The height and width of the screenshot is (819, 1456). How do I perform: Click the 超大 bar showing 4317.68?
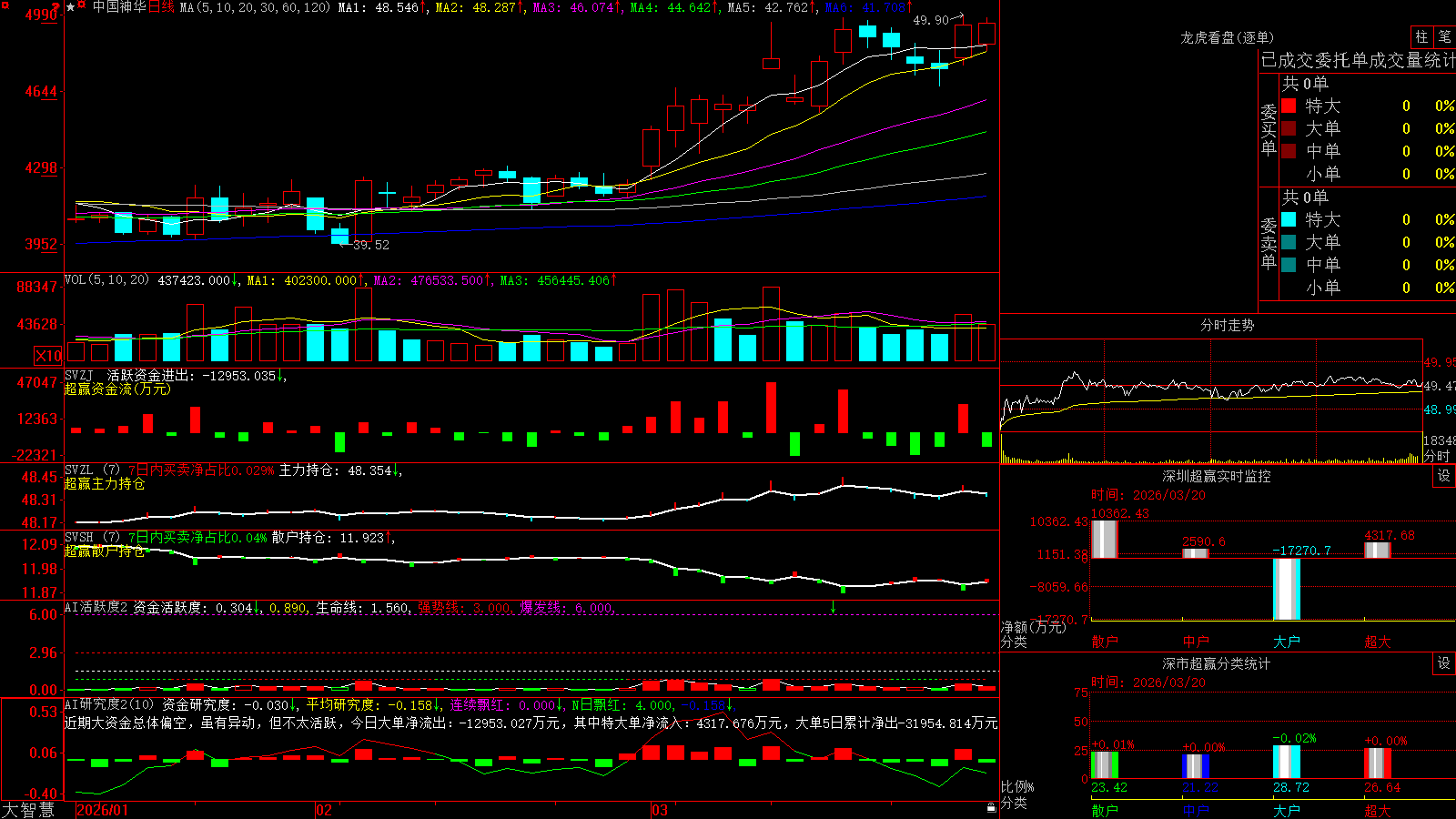point(1378,550)
